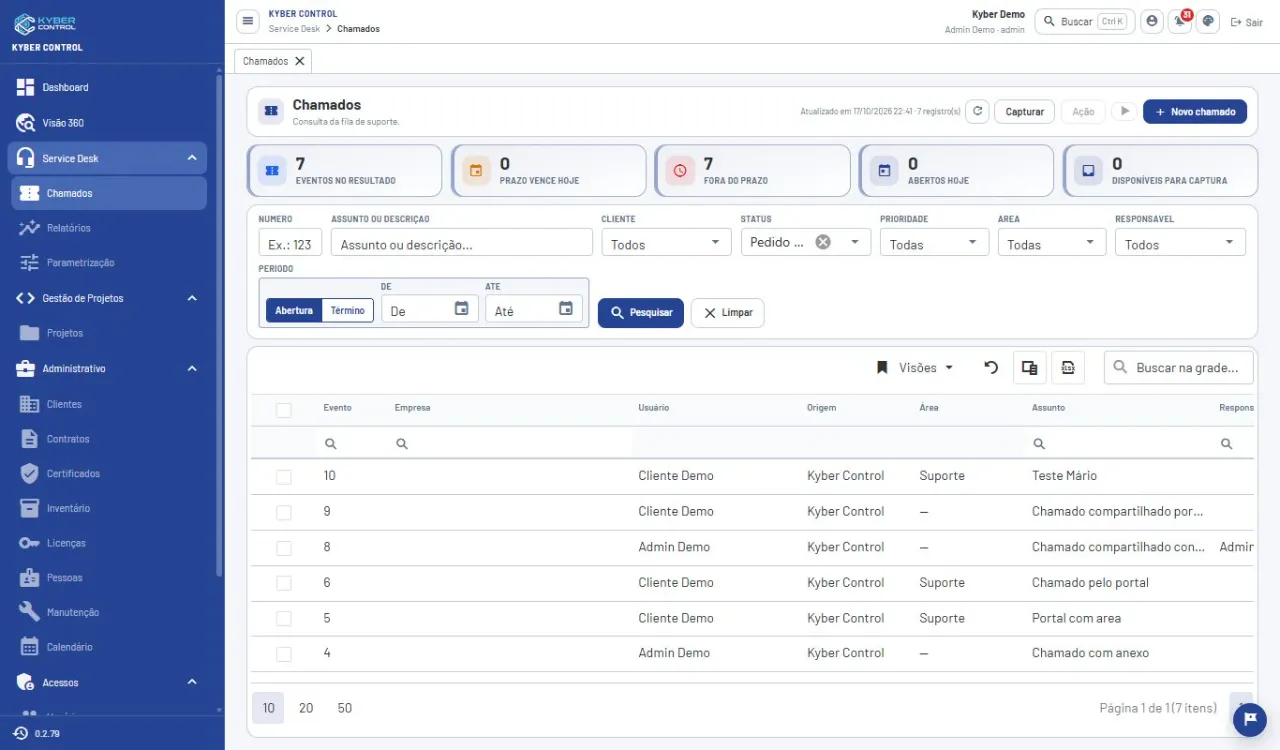Viewport: 1280px width, 750px height.
Task: Click the Limpar button
Action: [727, 312]
